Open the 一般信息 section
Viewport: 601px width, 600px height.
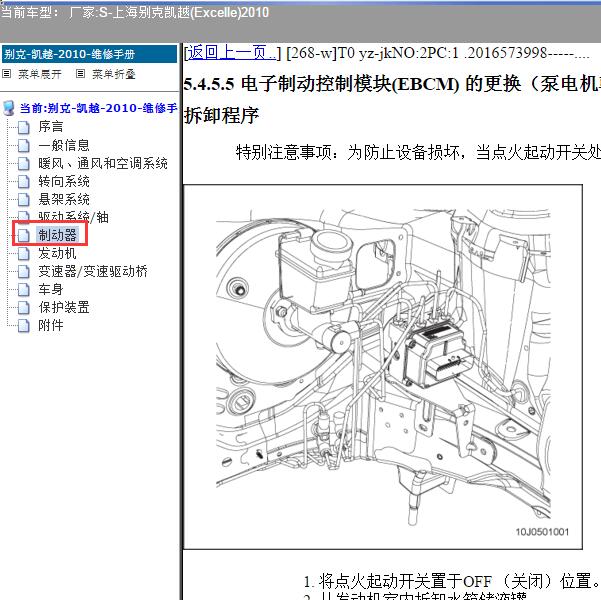click(x=64, y=145)
